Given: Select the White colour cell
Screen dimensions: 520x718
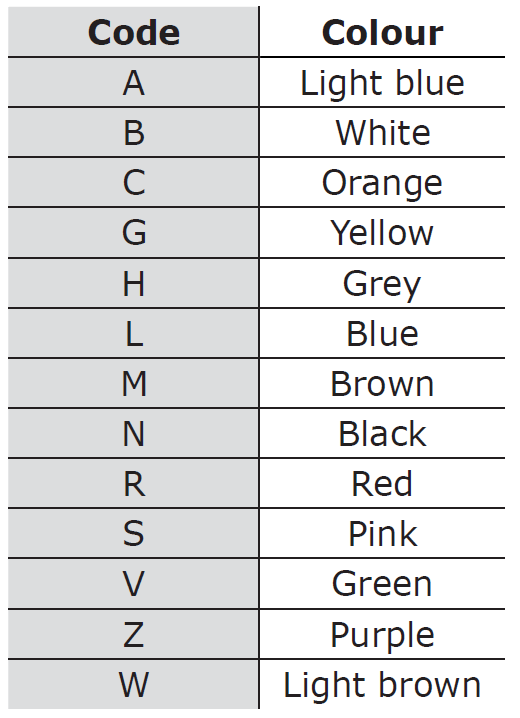Looking at the screenshot, I should [x=382, y=132].
